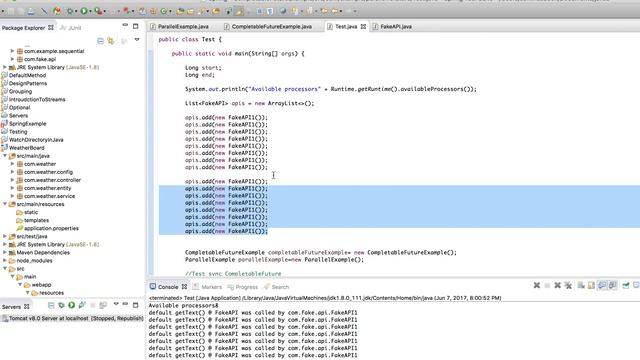
Task: Select Tomcat v8.0 Server at localhost
Action: click(x=72, y=318)
